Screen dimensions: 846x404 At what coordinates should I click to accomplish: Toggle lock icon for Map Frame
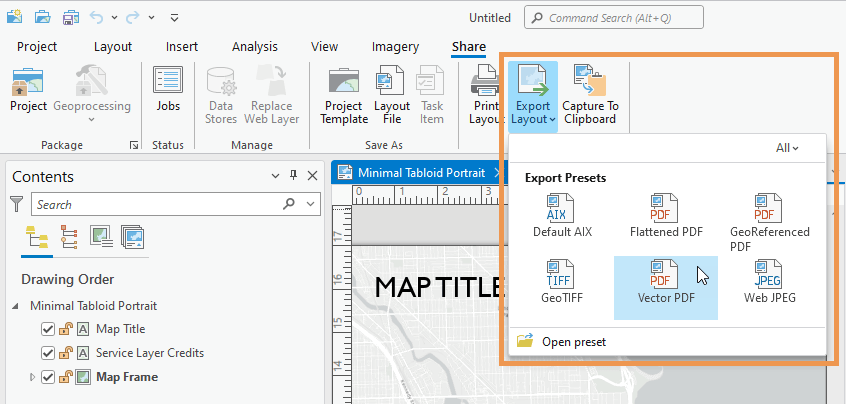(x=66, y=377)
